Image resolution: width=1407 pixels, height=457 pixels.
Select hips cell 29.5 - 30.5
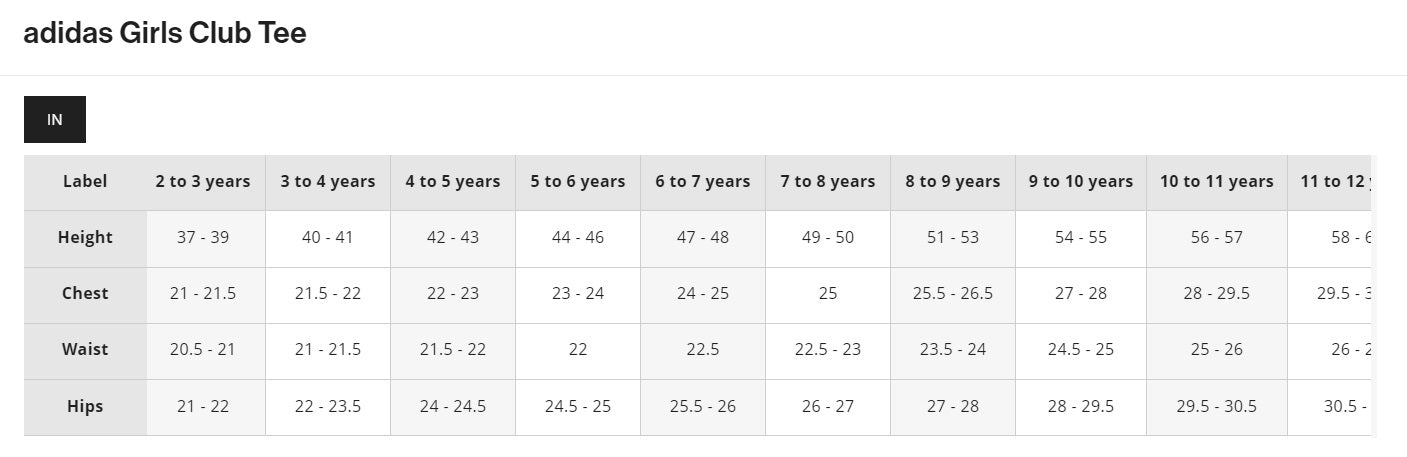tap(1217, 406)
